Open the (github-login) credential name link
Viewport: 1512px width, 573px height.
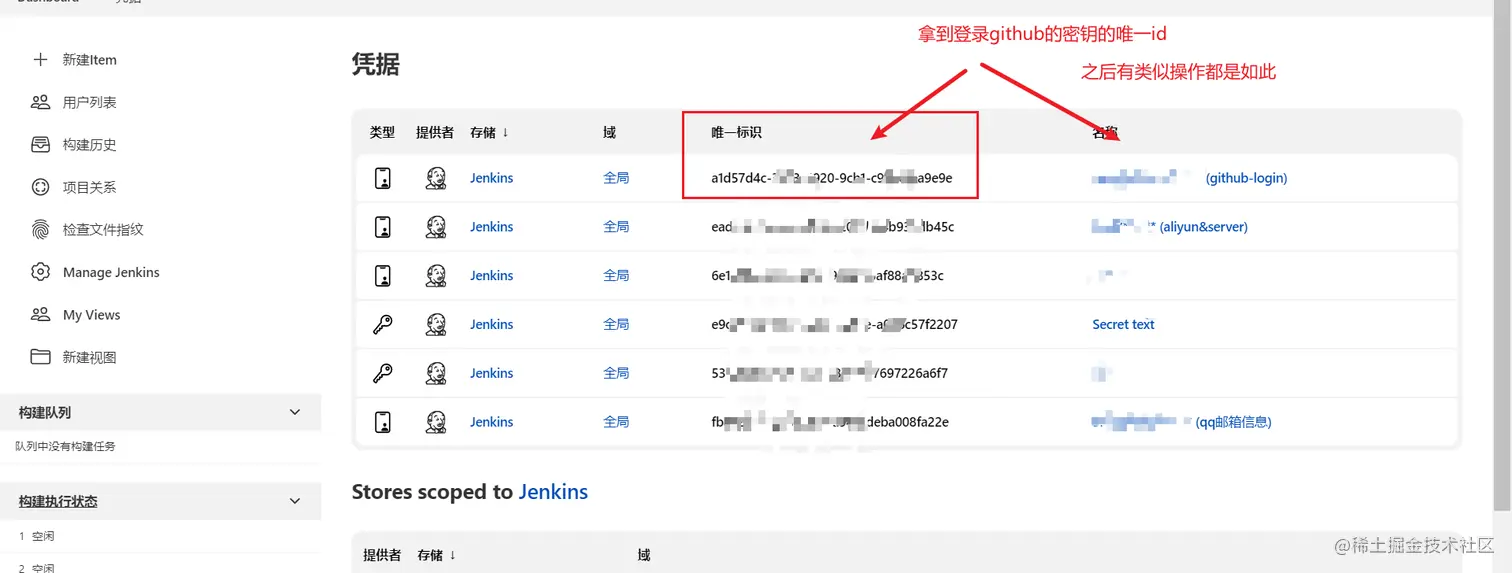tap(1246, 178)
